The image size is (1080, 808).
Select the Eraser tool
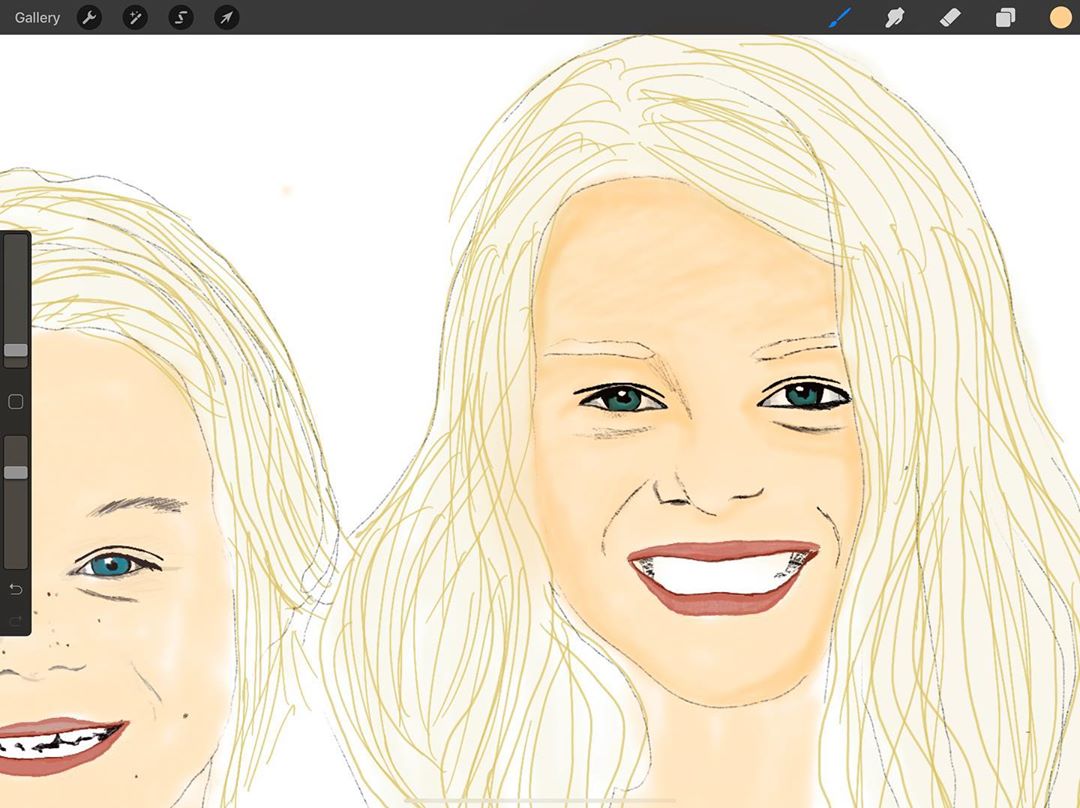pyautogui.click(x=950, y=17)
